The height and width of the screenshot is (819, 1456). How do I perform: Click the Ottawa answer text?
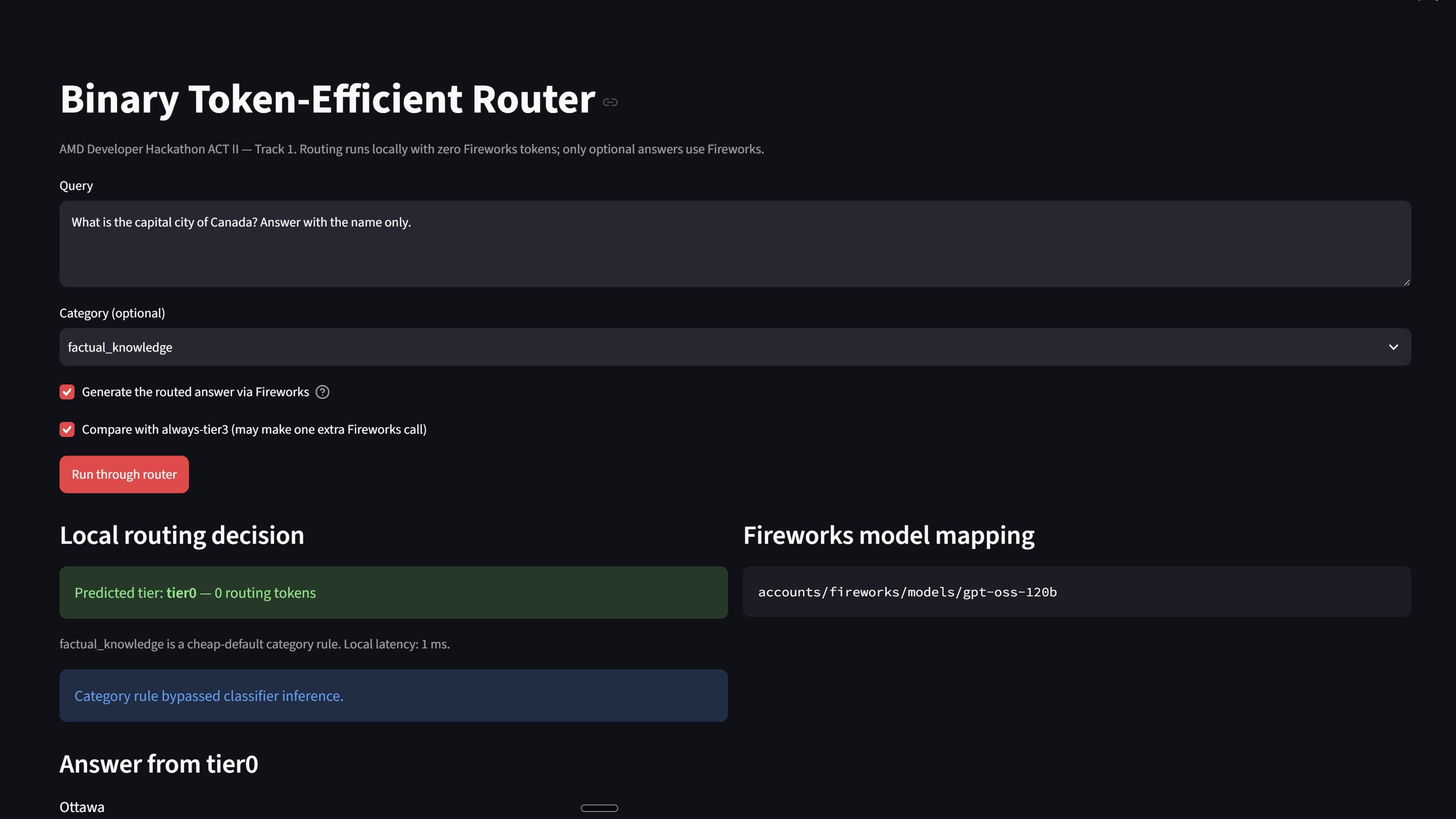pos(82,807)
